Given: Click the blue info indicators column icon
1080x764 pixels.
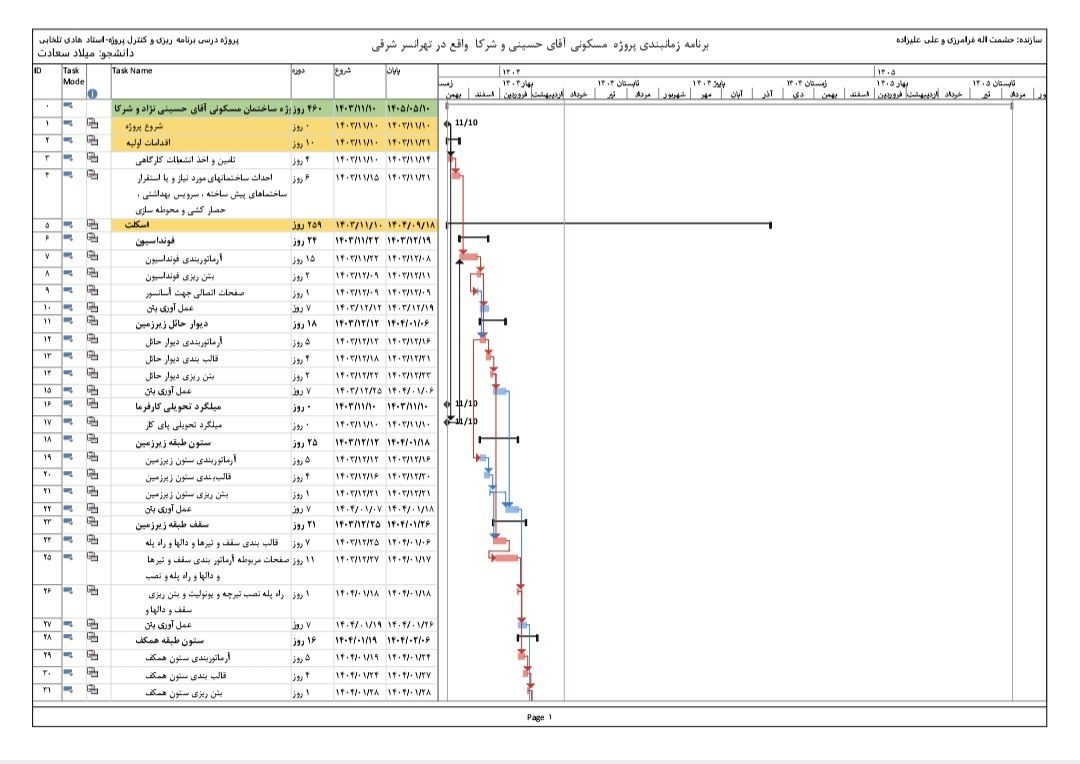Looking at the screenshot, I should pos(93,94).
